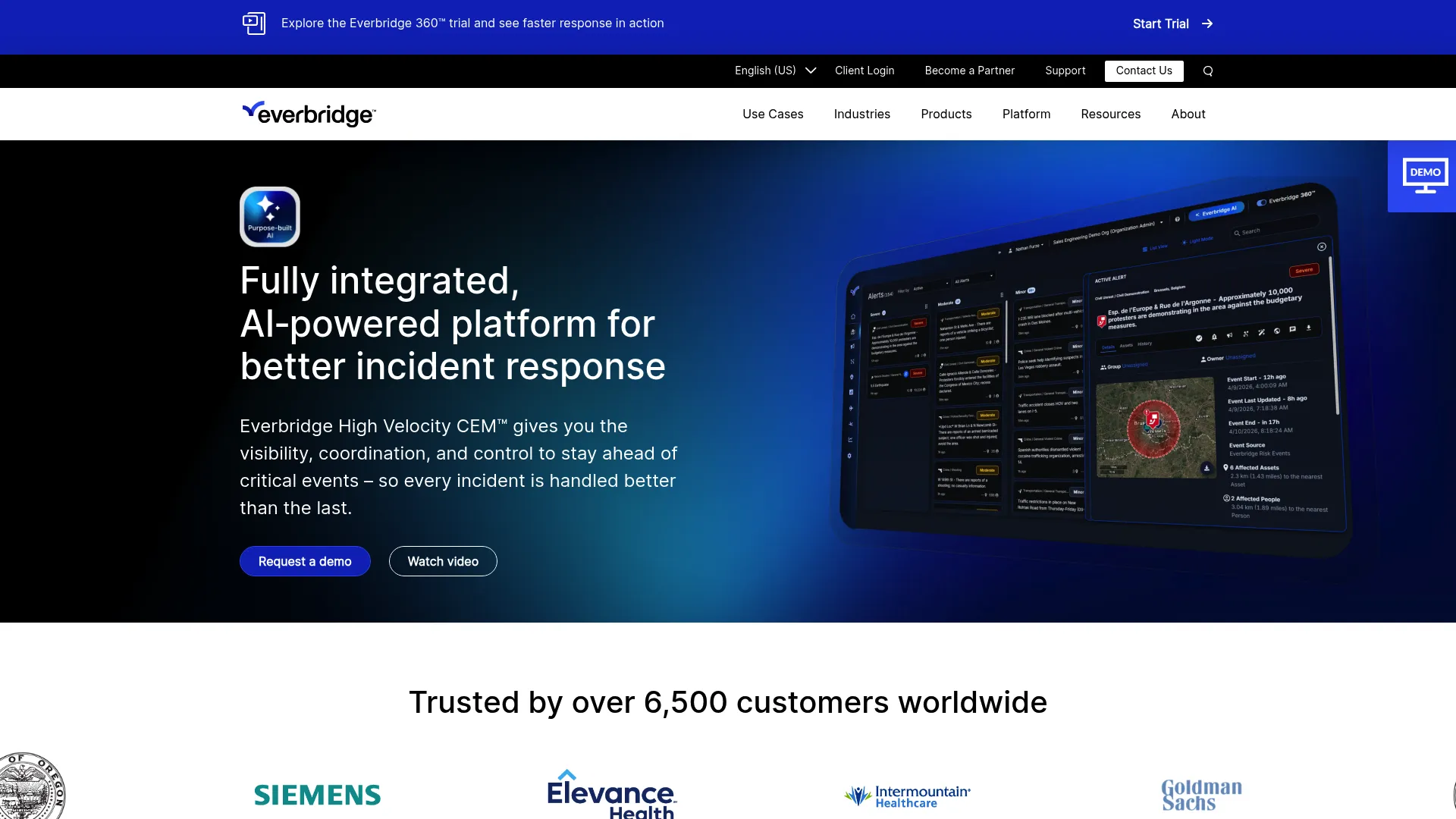Viewport: 1456px width, 819px height.
Task: Click the Elevance Health logo
Action: coord(611,794)
